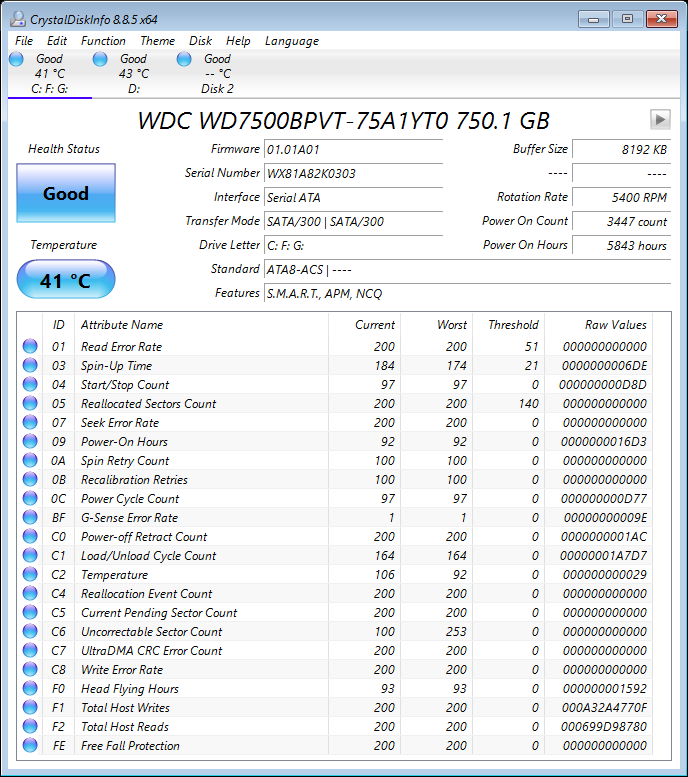The image size is (688, 777).
Task: Select raw value 000699D98780 for Total Host Reads
Action: [x=604, y=726]
